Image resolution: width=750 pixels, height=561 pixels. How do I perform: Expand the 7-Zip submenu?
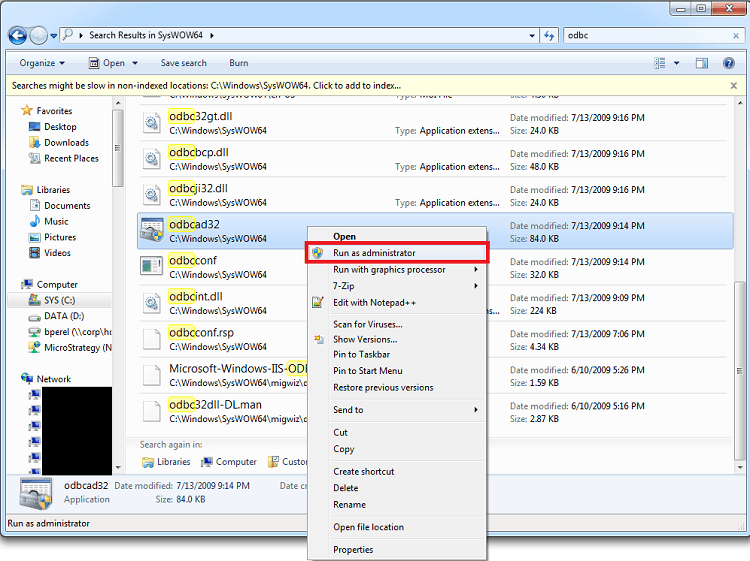397,286
